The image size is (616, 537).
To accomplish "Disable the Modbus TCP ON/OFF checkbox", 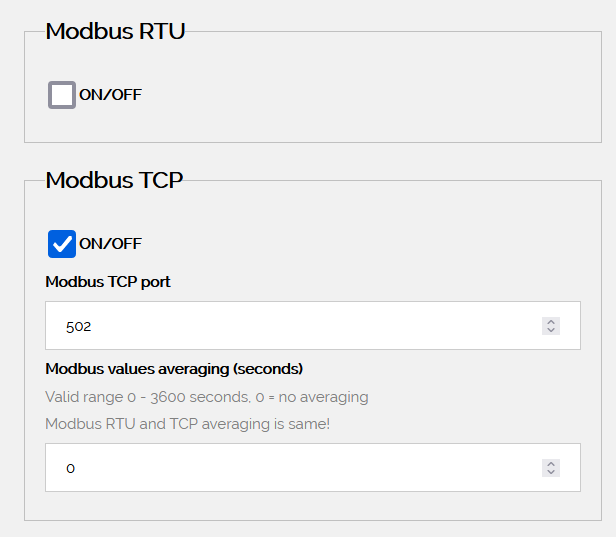I will [62, 243].
